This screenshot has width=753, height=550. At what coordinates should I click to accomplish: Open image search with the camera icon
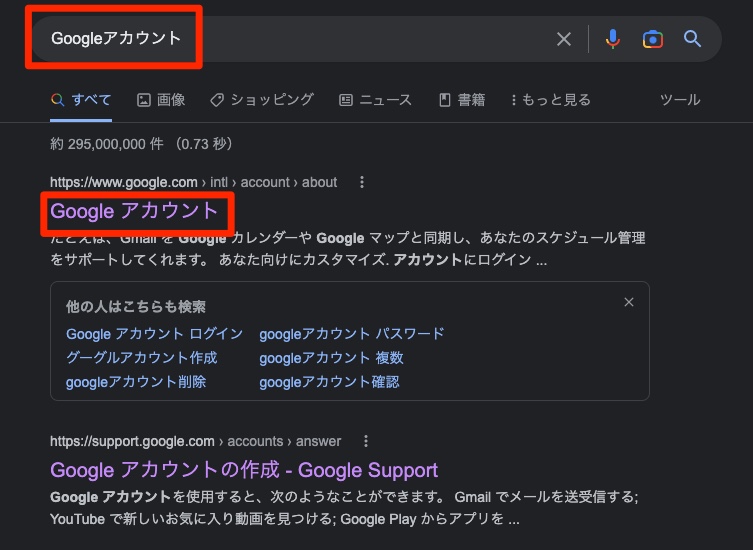[x=653, y=39]
